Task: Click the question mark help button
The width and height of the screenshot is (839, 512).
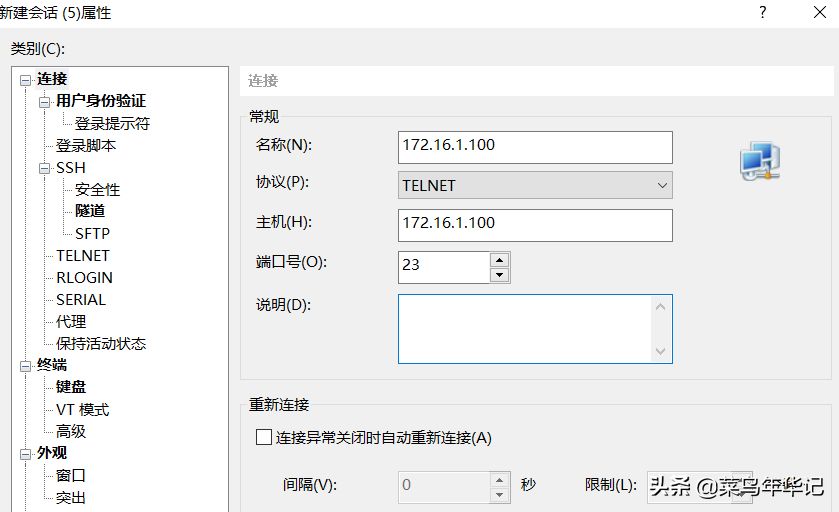Action: click(762, 13)
